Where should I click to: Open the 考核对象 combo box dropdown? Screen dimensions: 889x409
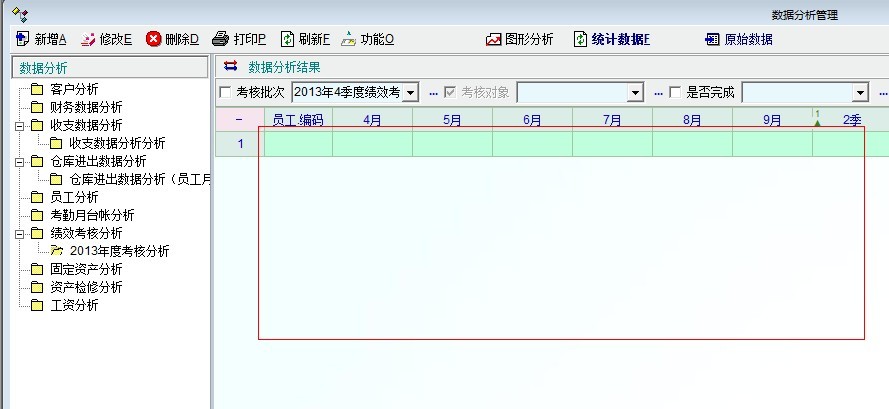pyautogui.click(x=634, y=93)
